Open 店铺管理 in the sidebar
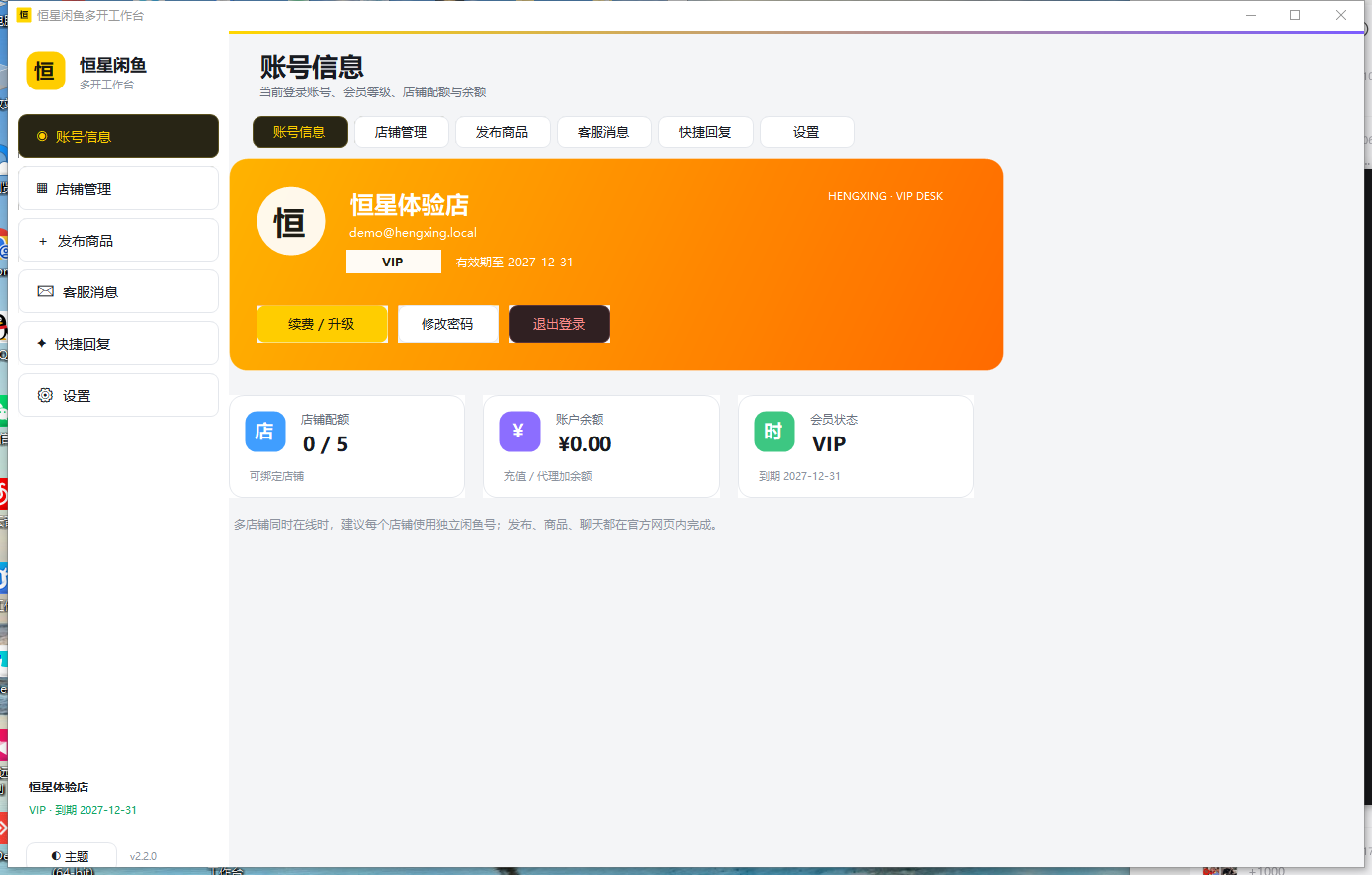The image size is (1372, 875). (x=118, y=188)
